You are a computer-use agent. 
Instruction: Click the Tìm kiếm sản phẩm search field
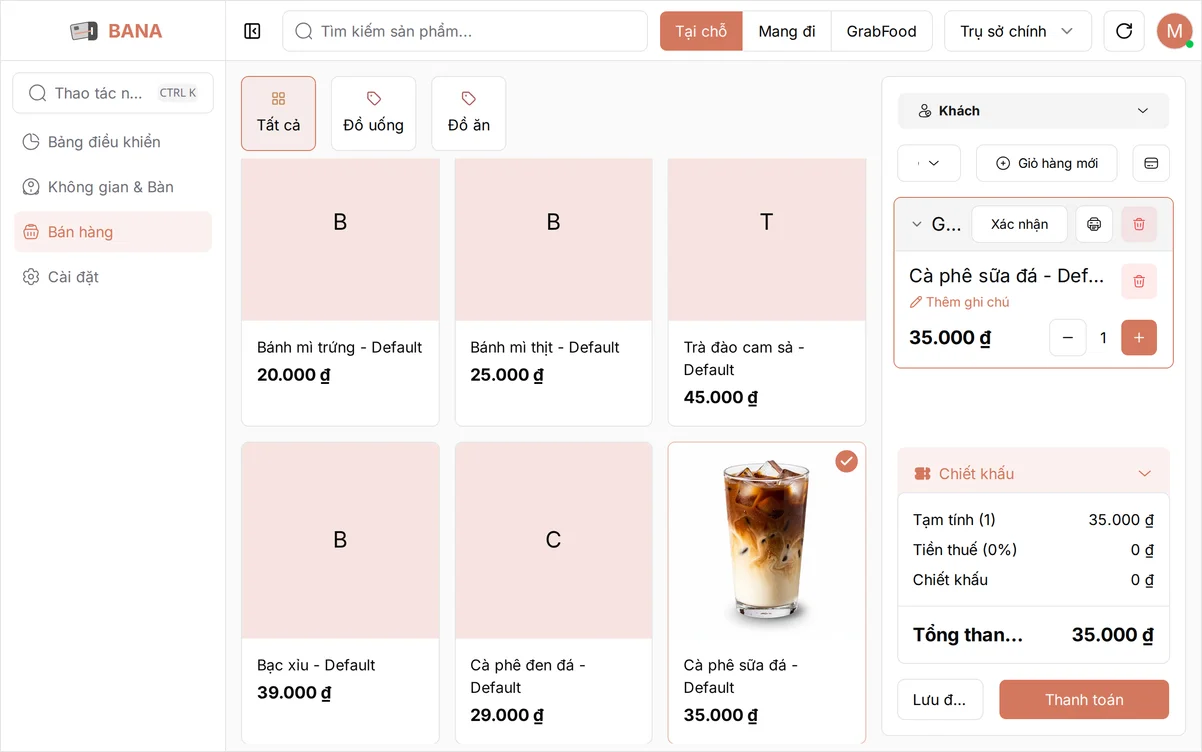click(x=465, y=31)
